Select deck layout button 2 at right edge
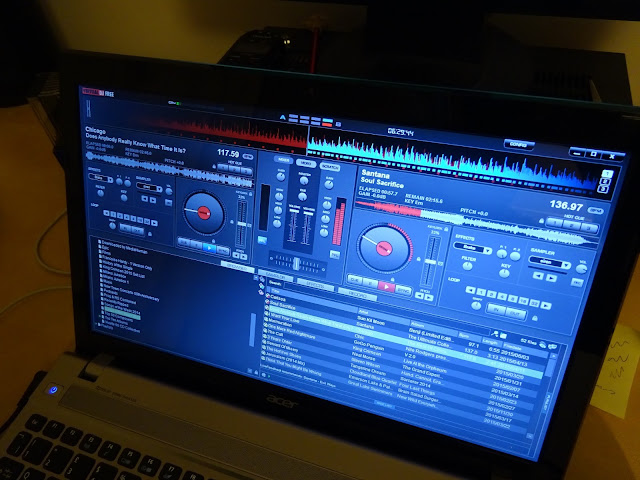The height and width of the screenshot is (480, 640). click(x=606, y=181)
